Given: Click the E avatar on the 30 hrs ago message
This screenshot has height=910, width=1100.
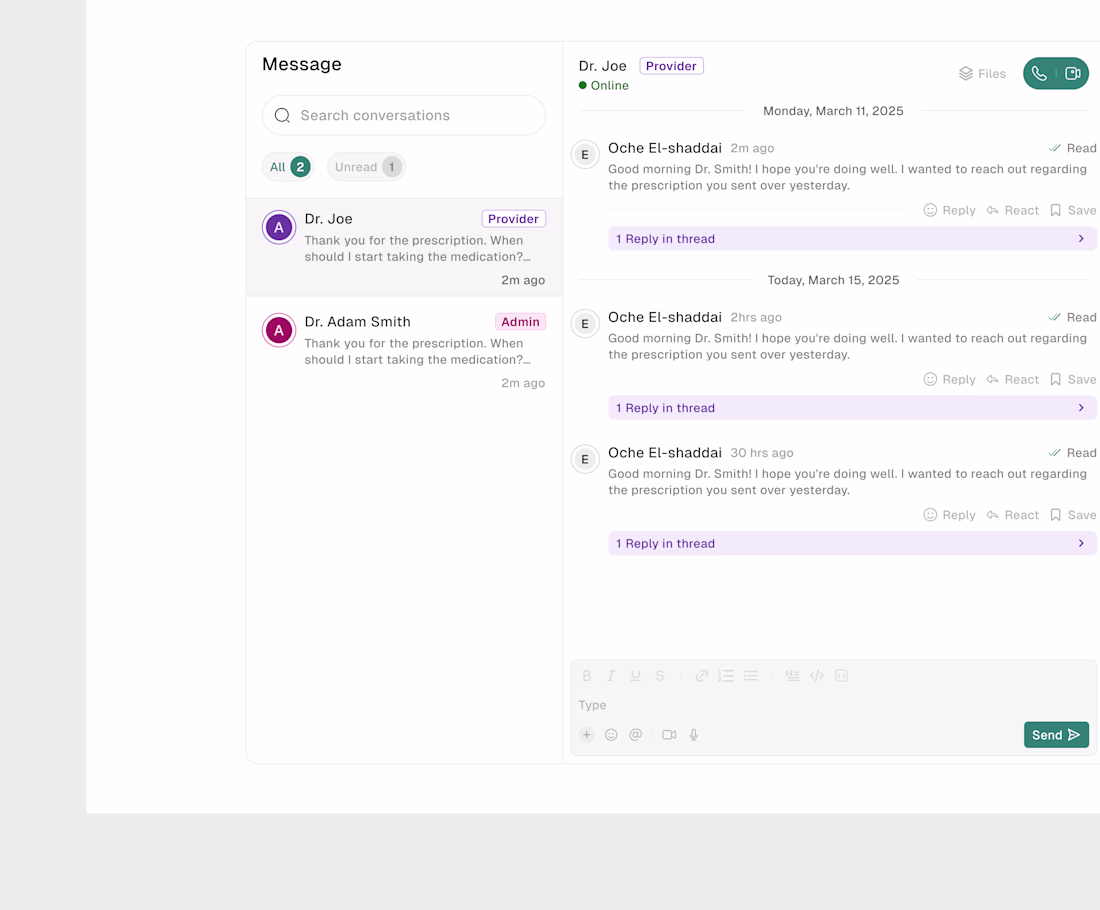Looking at the screenshot, I should coord(585,460).
